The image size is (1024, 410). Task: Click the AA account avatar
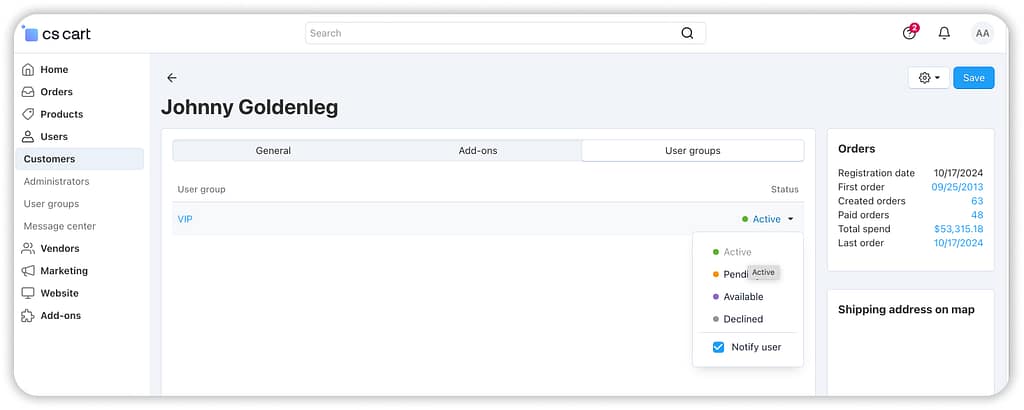[x=982, y=33]
